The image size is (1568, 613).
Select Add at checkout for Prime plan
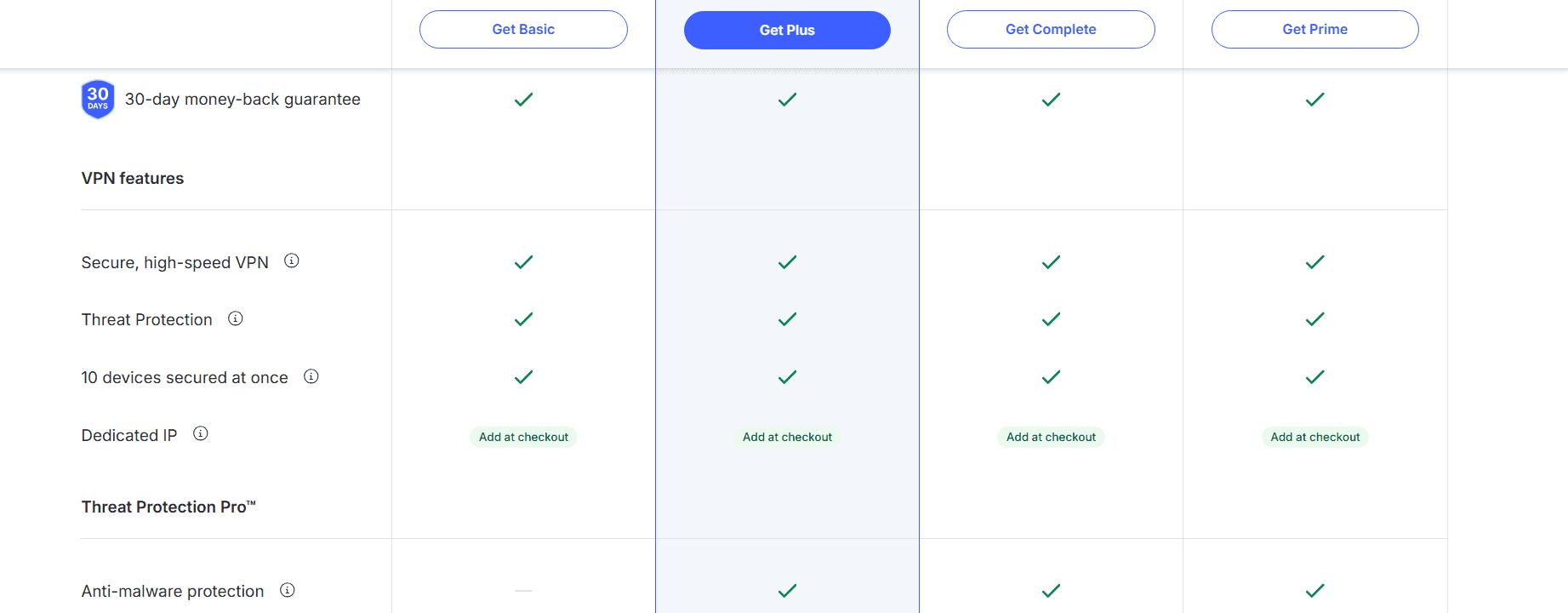coord(1314,437)
